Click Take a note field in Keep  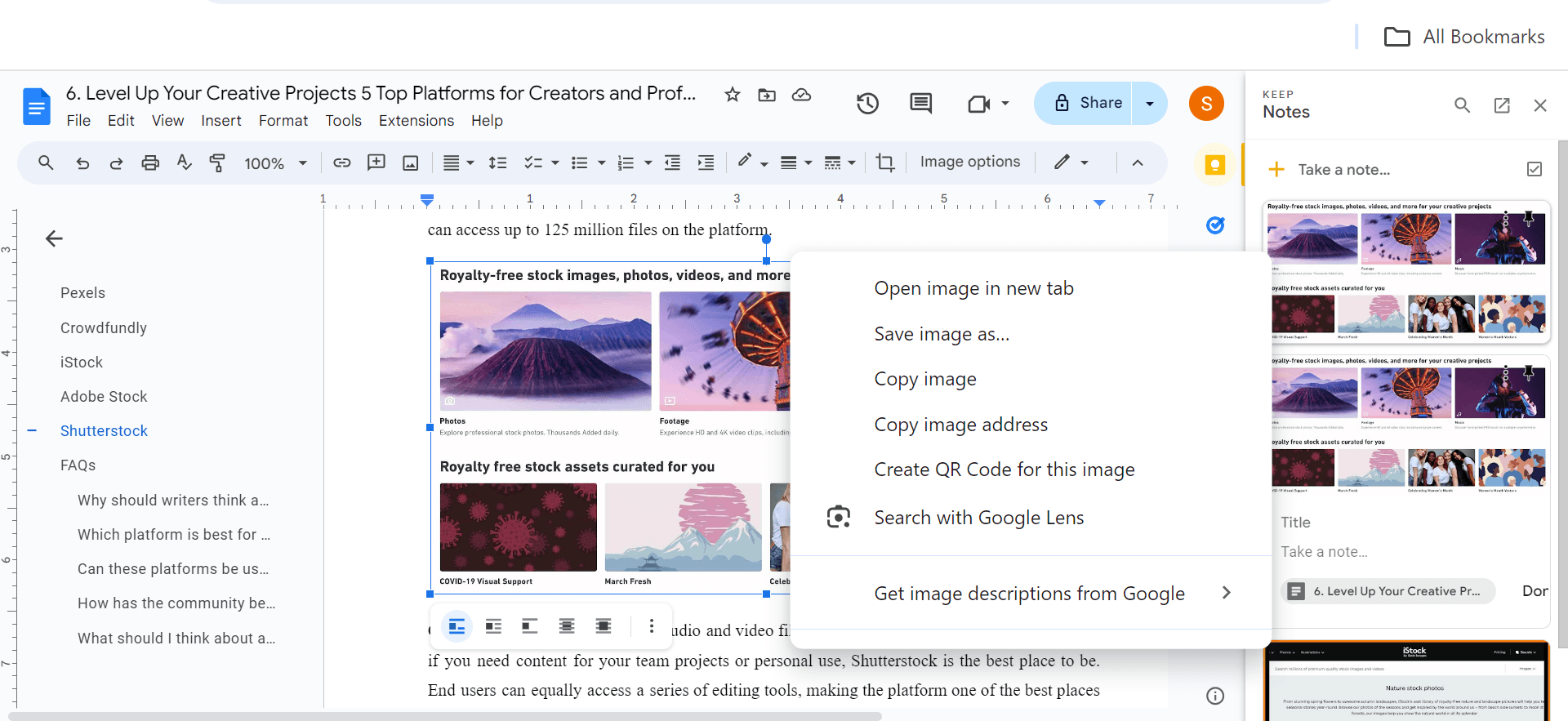tap(1343, 170)
